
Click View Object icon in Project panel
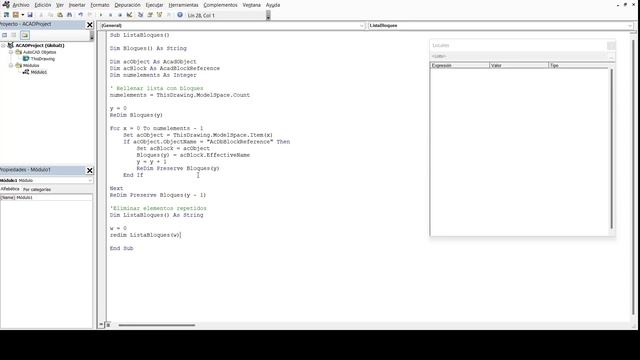(x=14, y=35)
